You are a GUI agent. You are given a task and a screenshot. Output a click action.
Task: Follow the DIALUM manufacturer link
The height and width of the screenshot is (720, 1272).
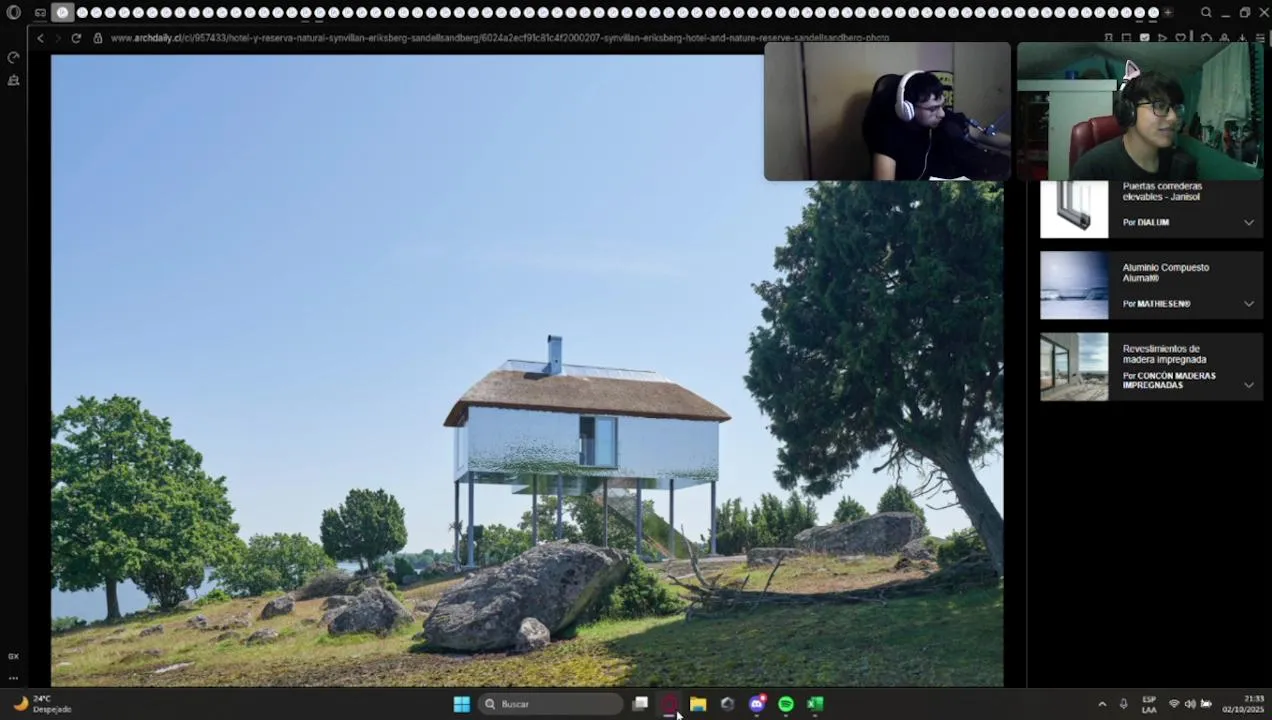pos(1153,222)
